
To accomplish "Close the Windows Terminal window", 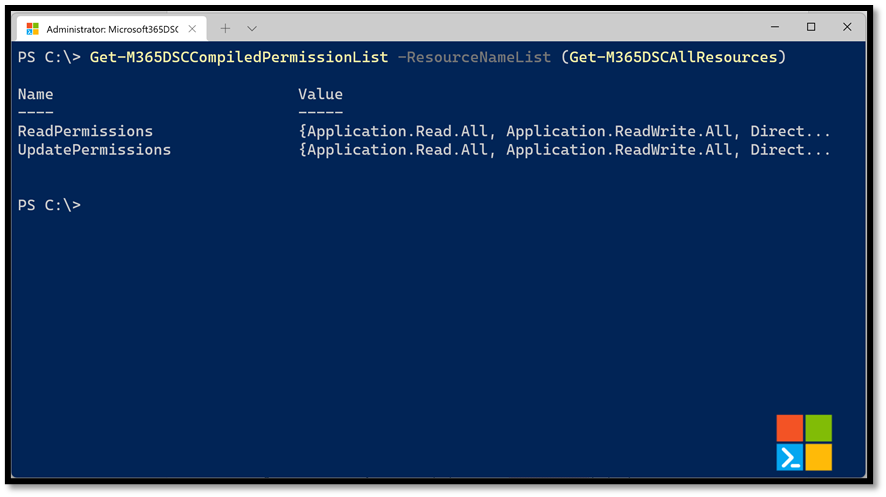I will (x=847, y=27).
